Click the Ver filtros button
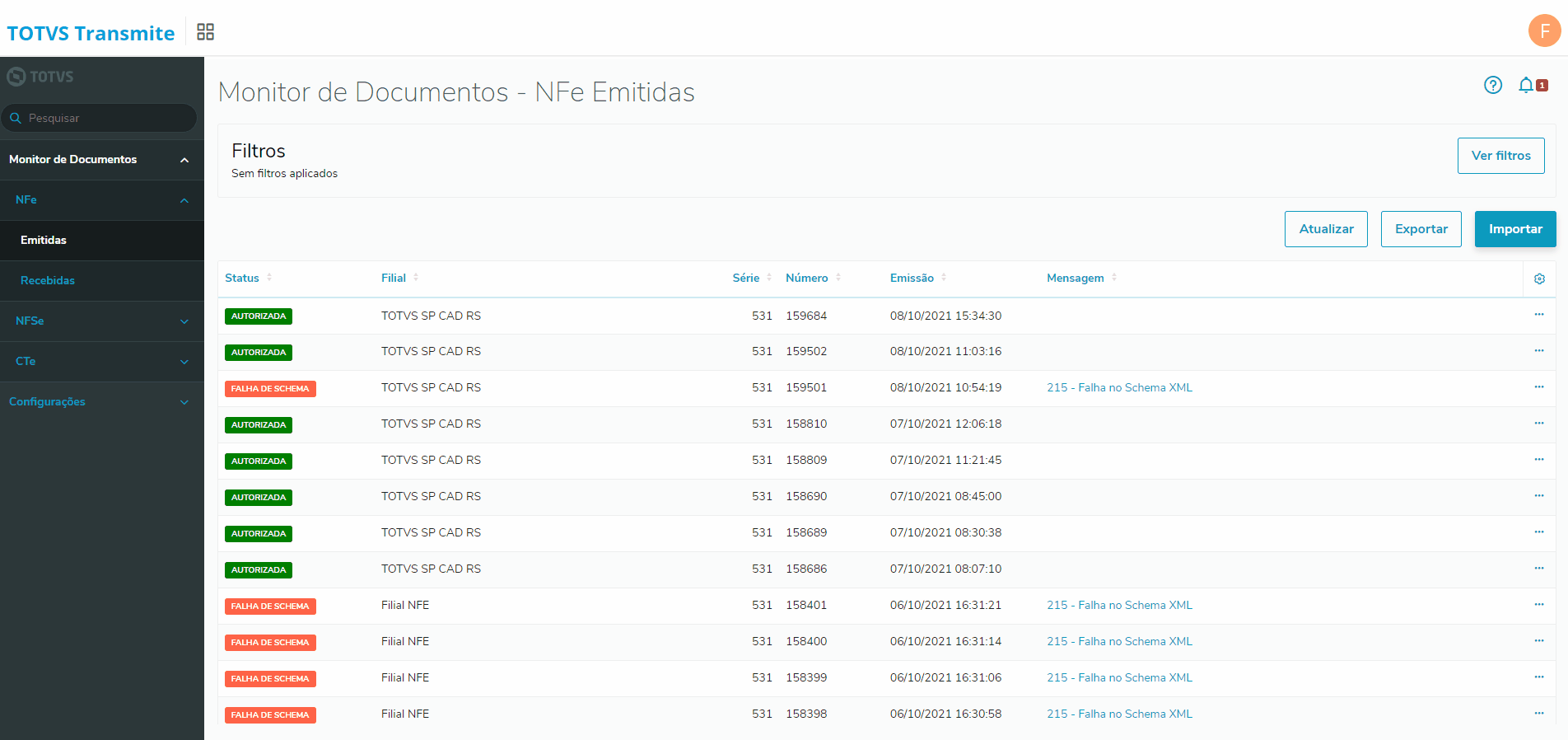This screenshot has height=740, width=1568. pyautogui.click(x=1500, y=156)
